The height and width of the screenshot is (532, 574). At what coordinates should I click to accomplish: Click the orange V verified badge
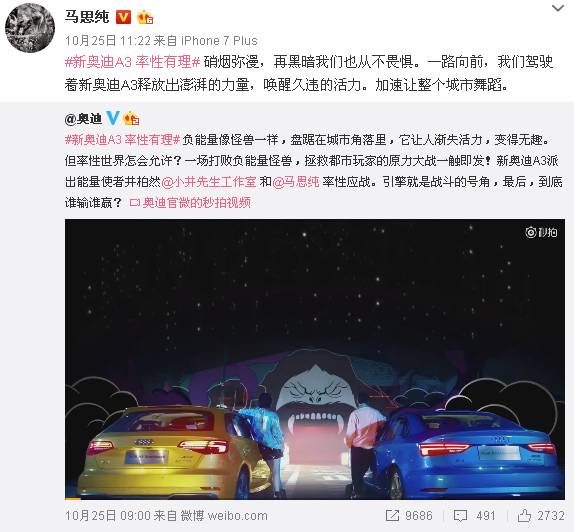point(123,17)
